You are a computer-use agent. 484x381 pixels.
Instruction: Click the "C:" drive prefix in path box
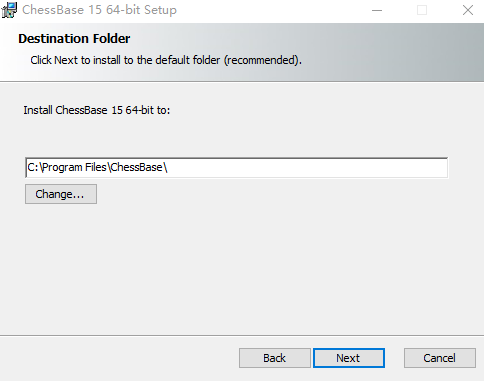33,167
